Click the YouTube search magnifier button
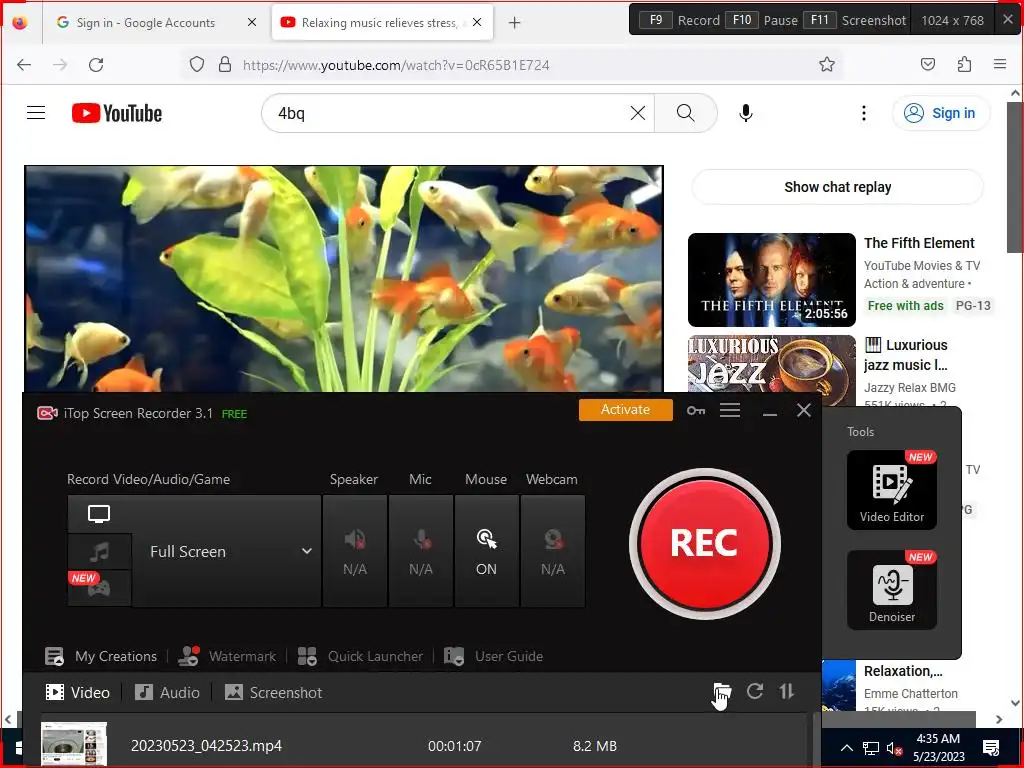The width and height of the screenshot is (1024, 768). tap(686, 113)
